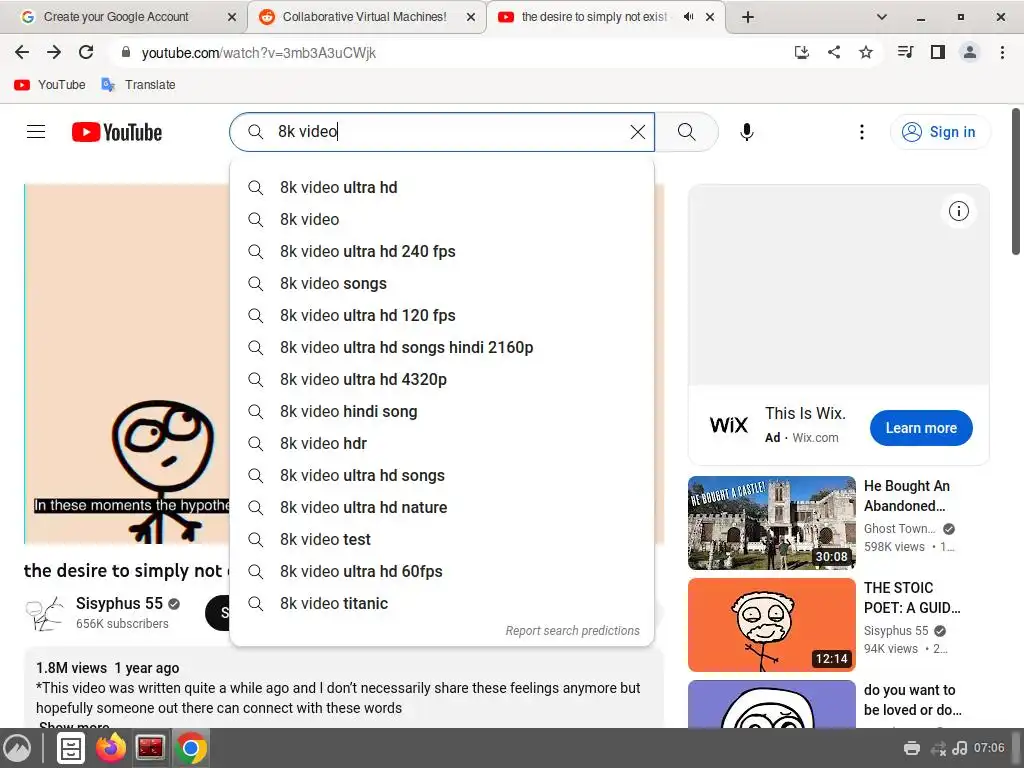Select suggestion 8k video ultra hd
The width and height of the screenshot is (1024, 768).
[x=442, y=187]
